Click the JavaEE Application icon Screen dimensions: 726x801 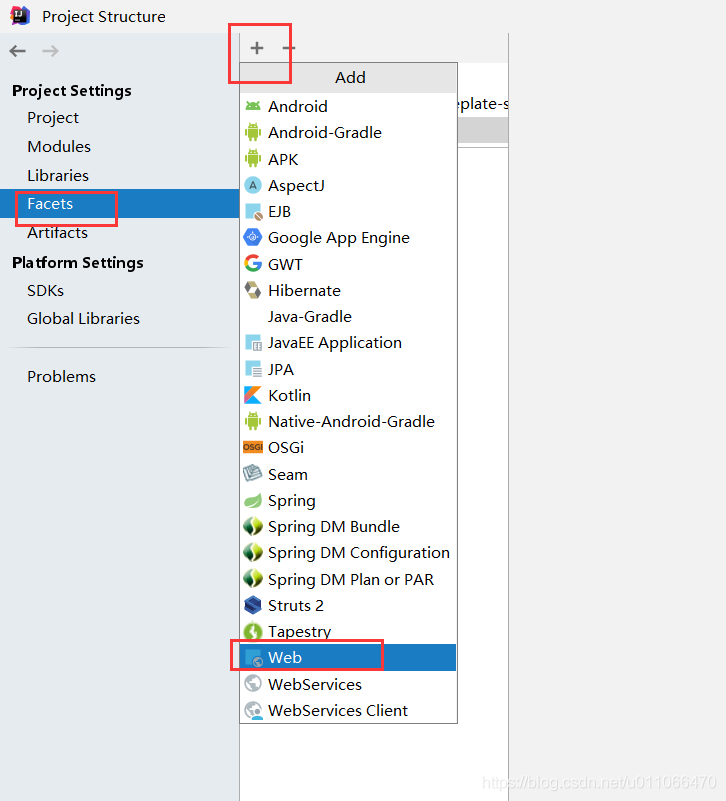pyautogui.click(x=253, y=343)
